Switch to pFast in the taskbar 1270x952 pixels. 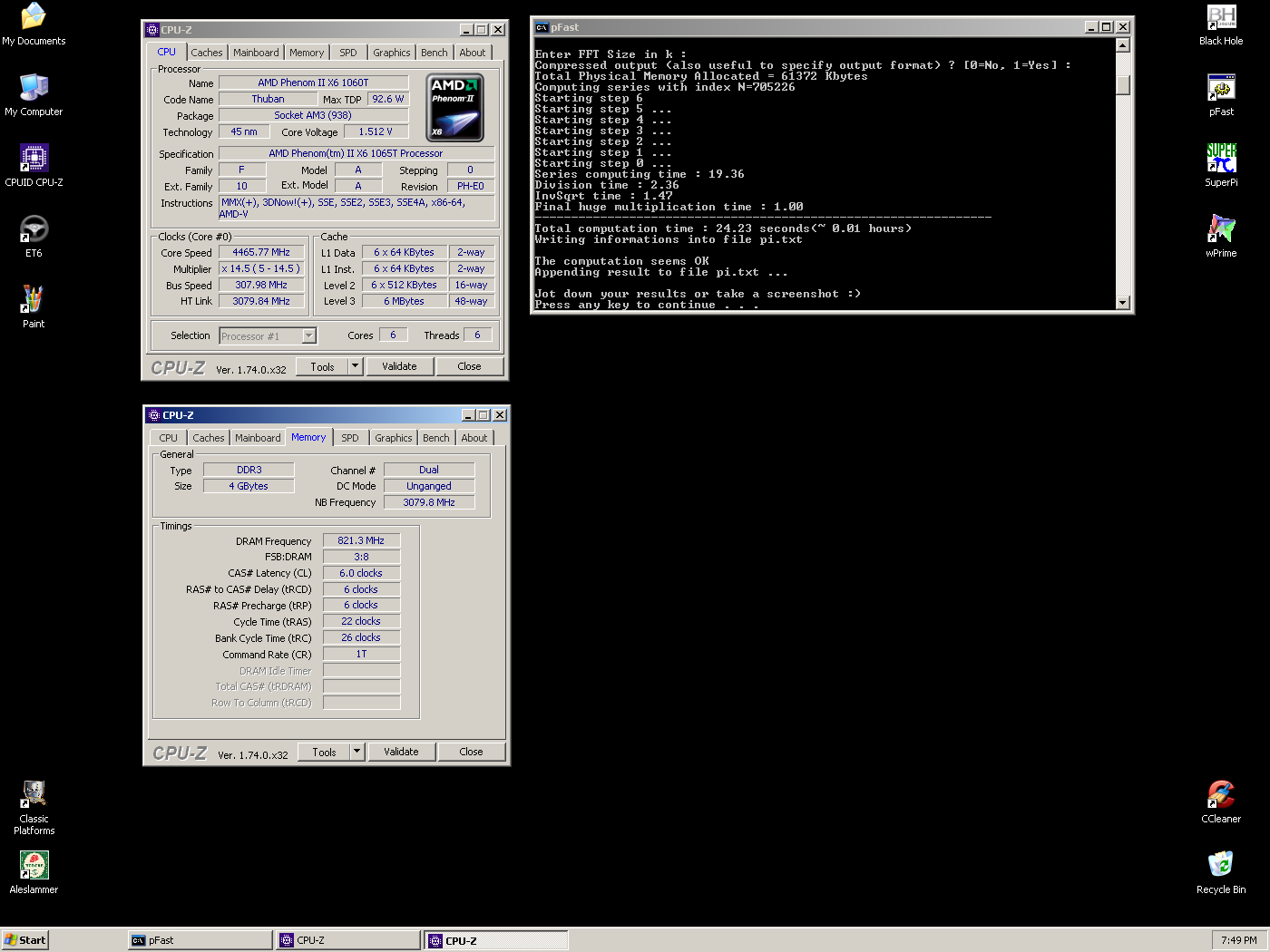[200, 940]
